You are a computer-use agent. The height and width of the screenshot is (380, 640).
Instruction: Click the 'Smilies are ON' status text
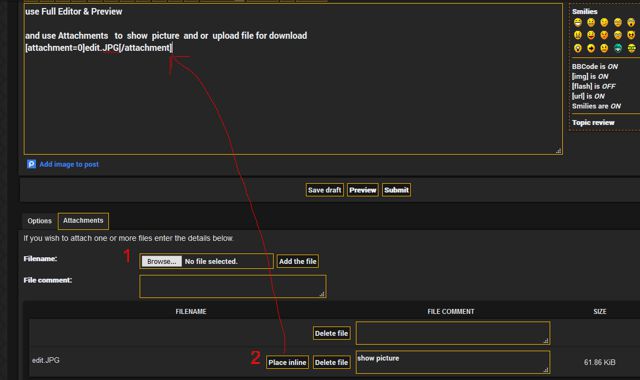596,106
